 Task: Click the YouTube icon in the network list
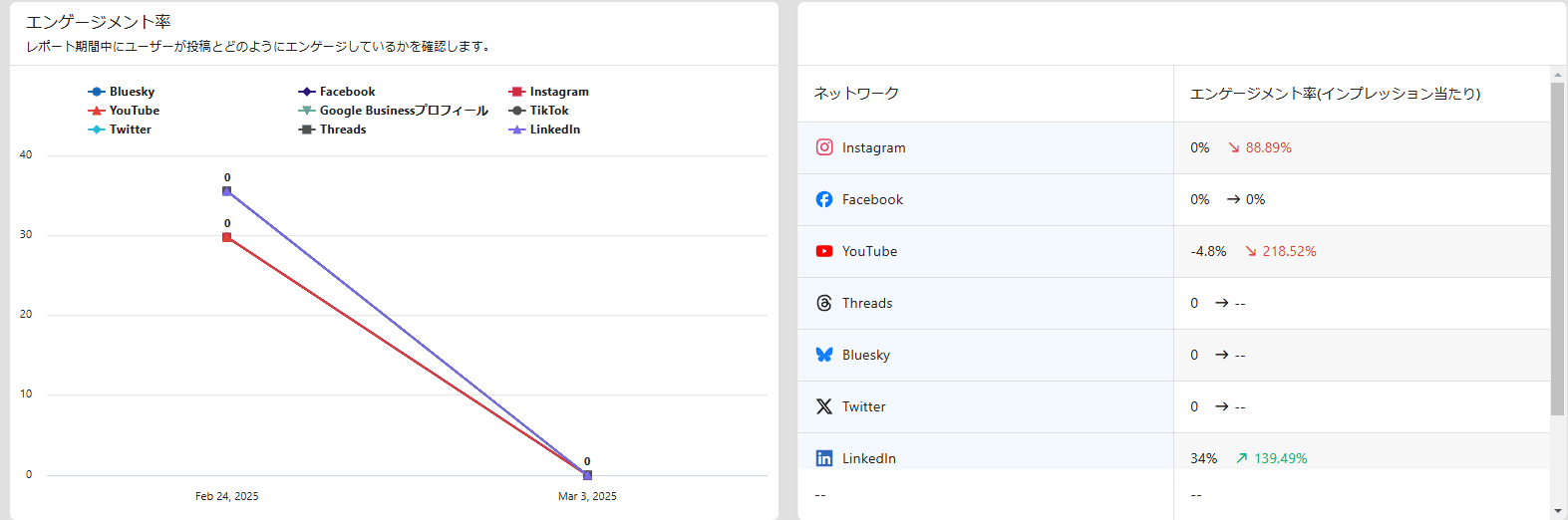click(824, 251)
